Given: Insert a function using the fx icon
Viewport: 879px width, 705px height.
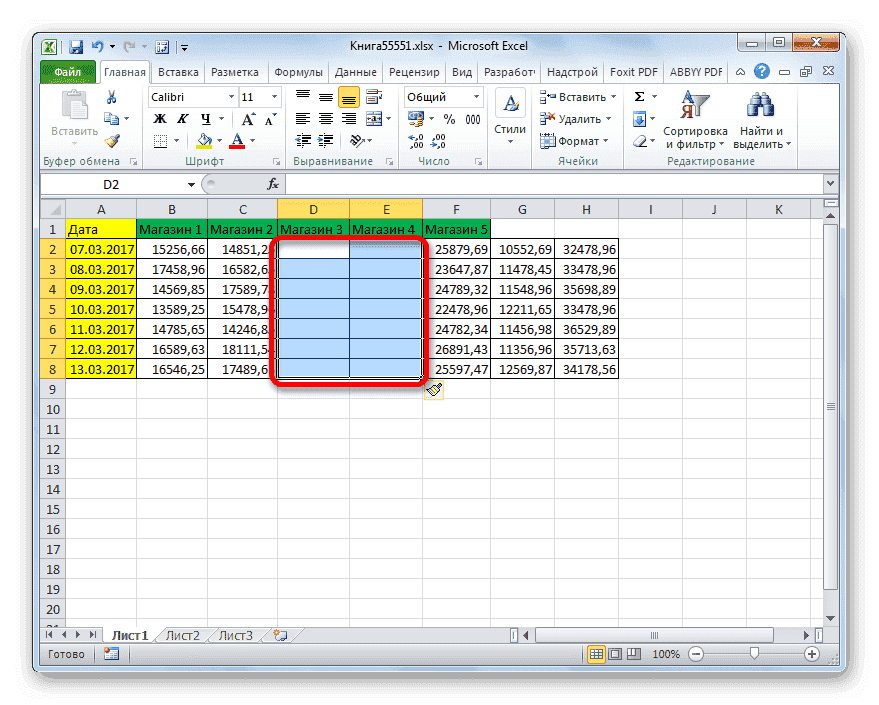Looking at the screenshot, I should pos(271,183).
